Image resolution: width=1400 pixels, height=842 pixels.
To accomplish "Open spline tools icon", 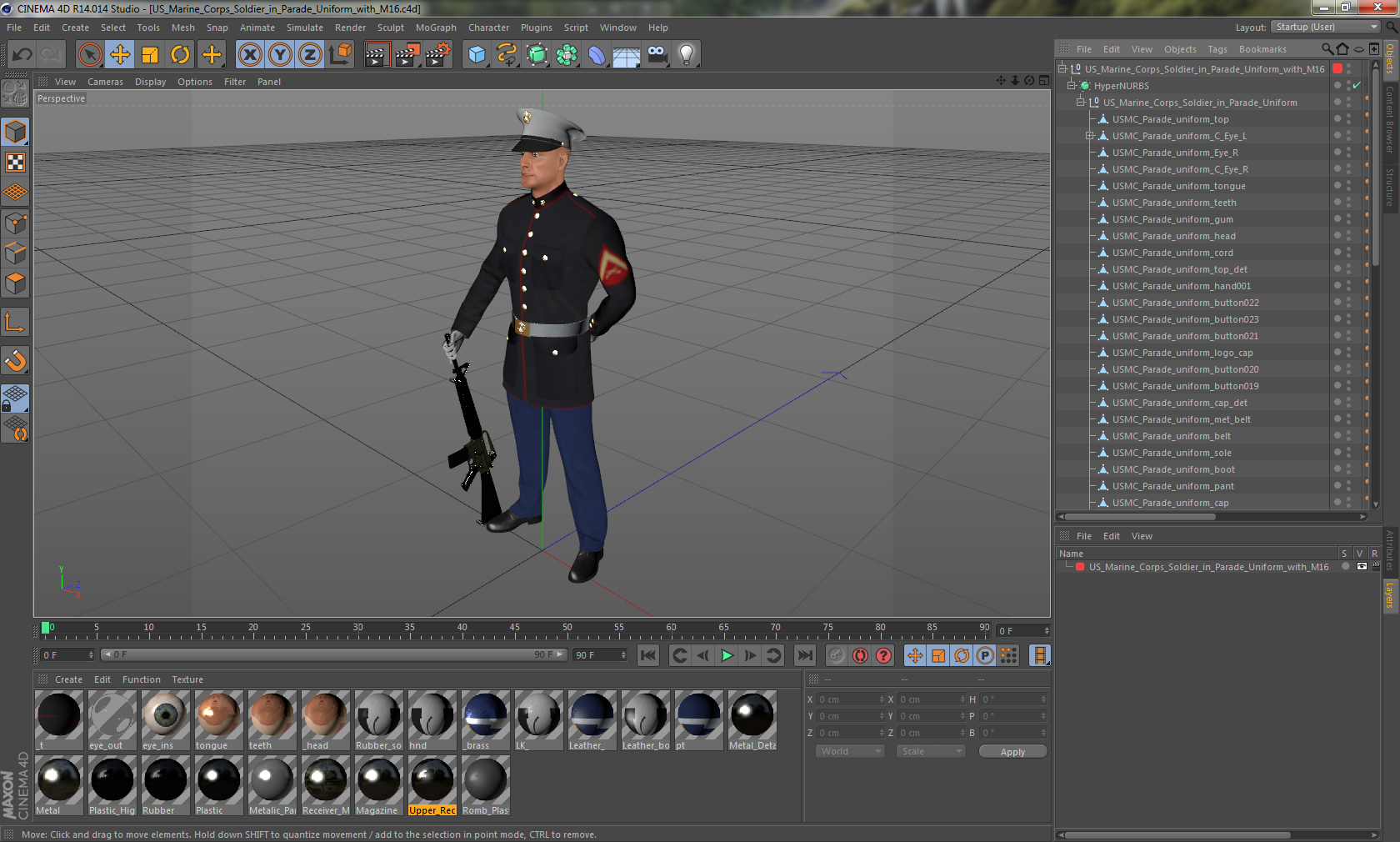I will (x=507, y=55).
